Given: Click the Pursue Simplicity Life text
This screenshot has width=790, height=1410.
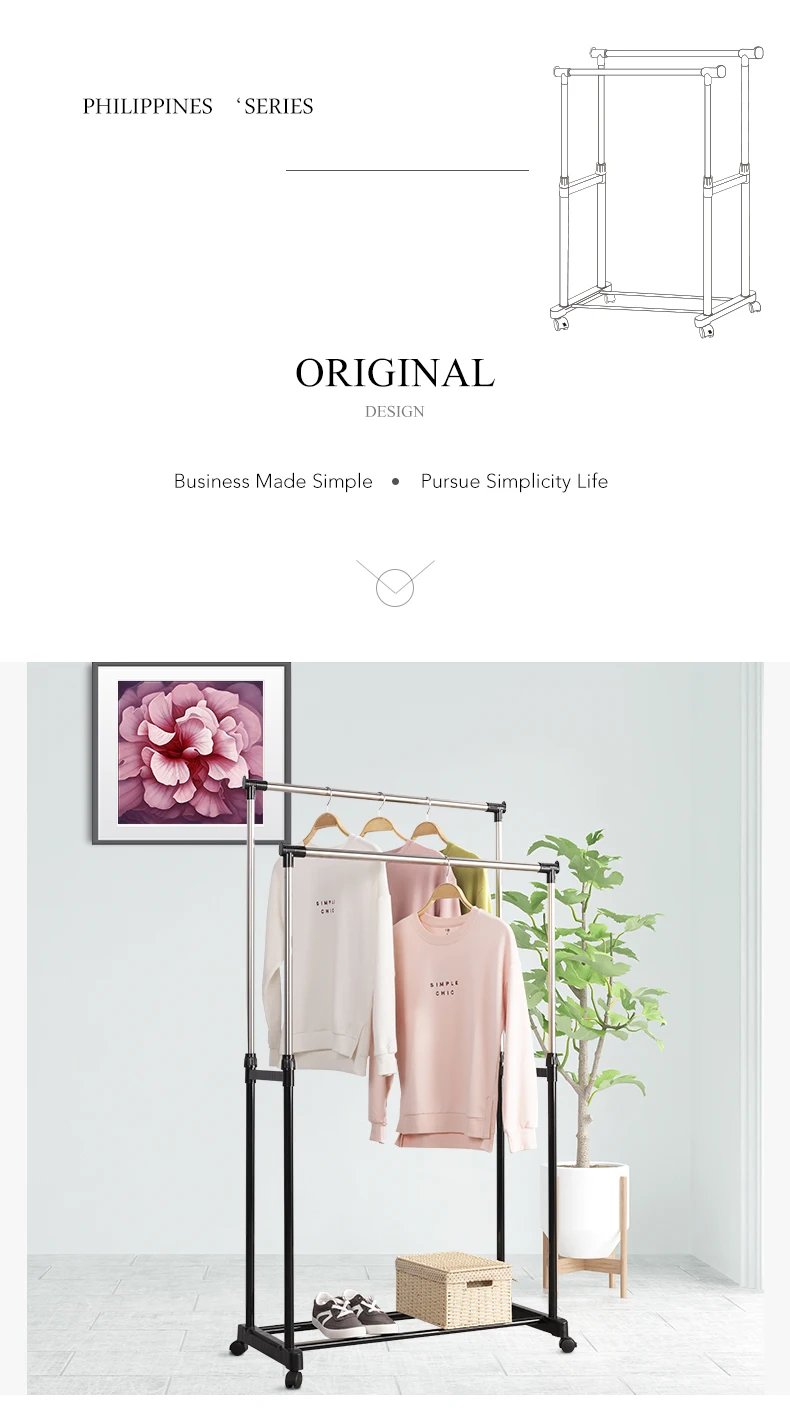Looking at the screenshot, I should tap(514, 481).
